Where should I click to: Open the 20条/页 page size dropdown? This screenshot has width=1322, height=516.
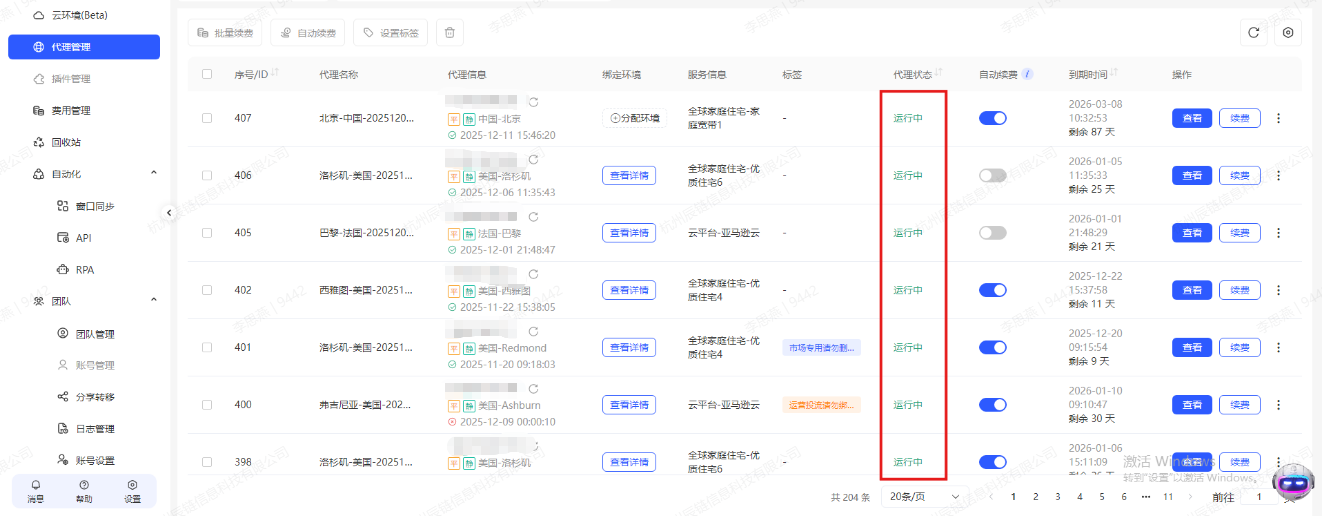pyautogui.click(x=924, y=496)
